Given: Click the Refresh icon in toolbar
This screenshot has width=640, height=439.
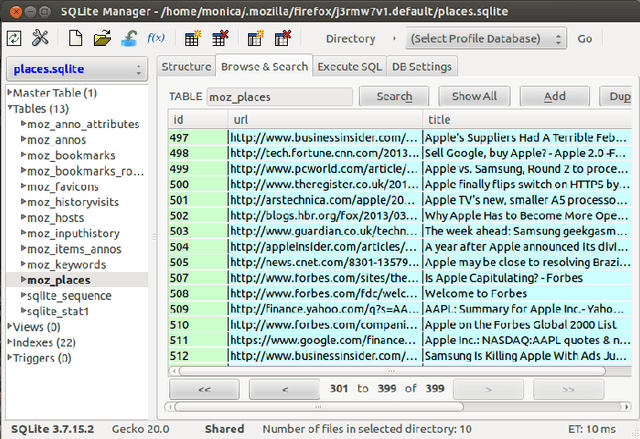Looking at the screenshot, I should tap(14, 39).
